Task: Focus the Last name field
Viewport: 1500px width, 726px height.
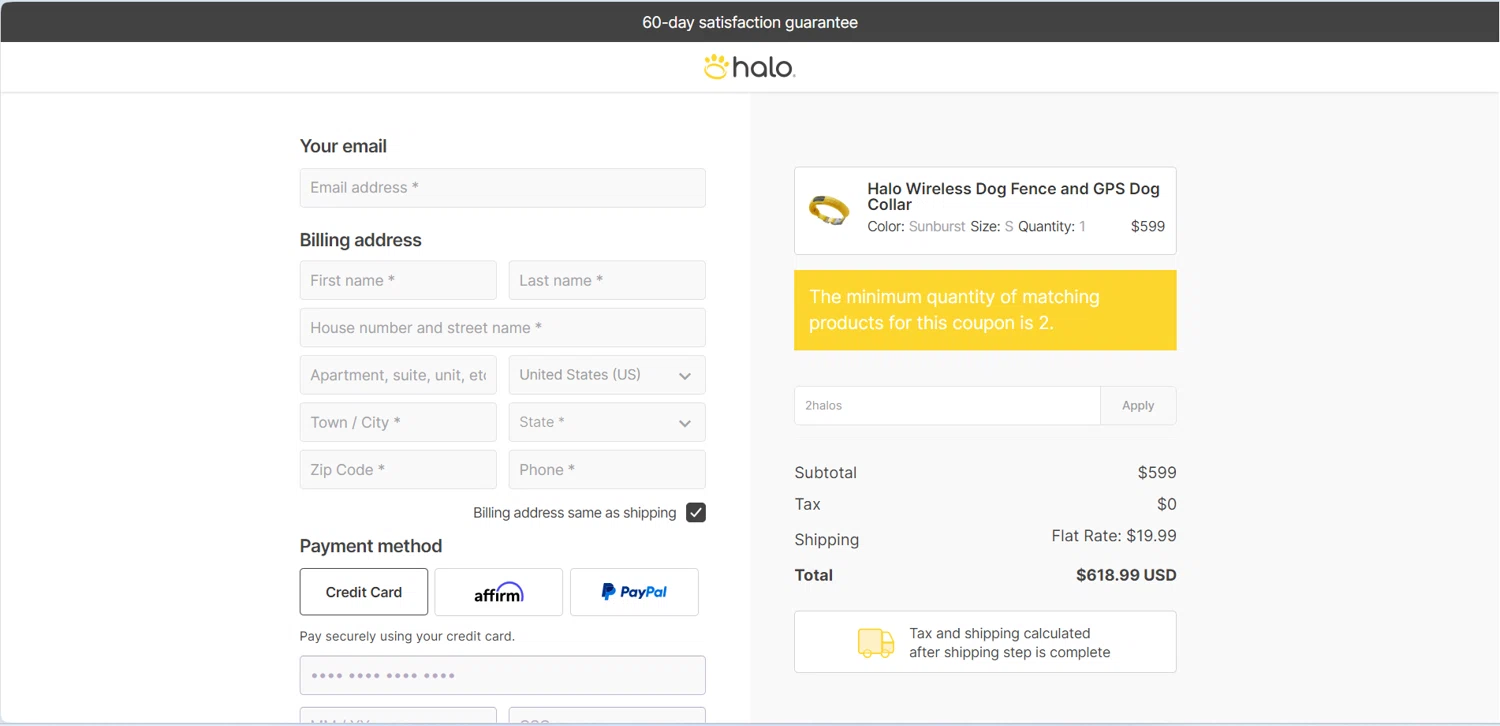Action: tap(607, 281)
